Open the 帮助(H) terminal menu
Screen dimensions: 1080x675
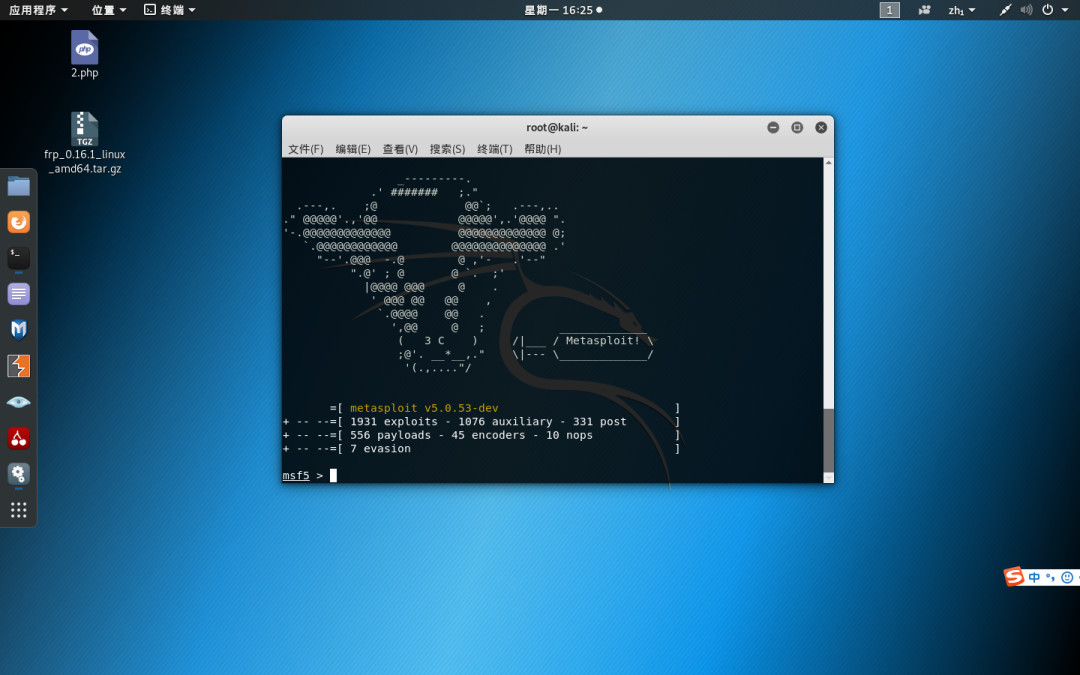542,149
